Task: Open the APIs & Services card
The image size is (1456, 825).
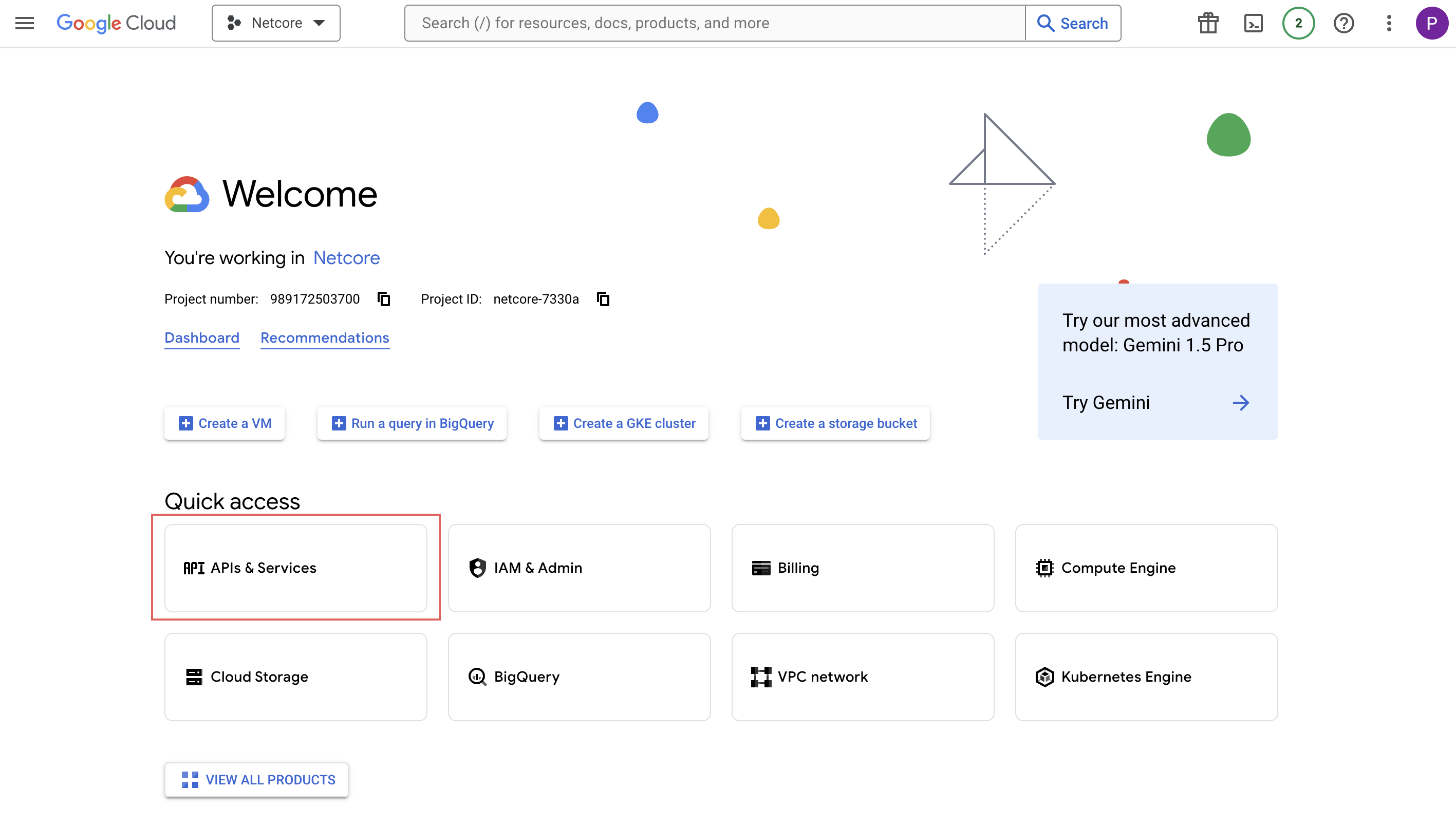Action: 296,568
